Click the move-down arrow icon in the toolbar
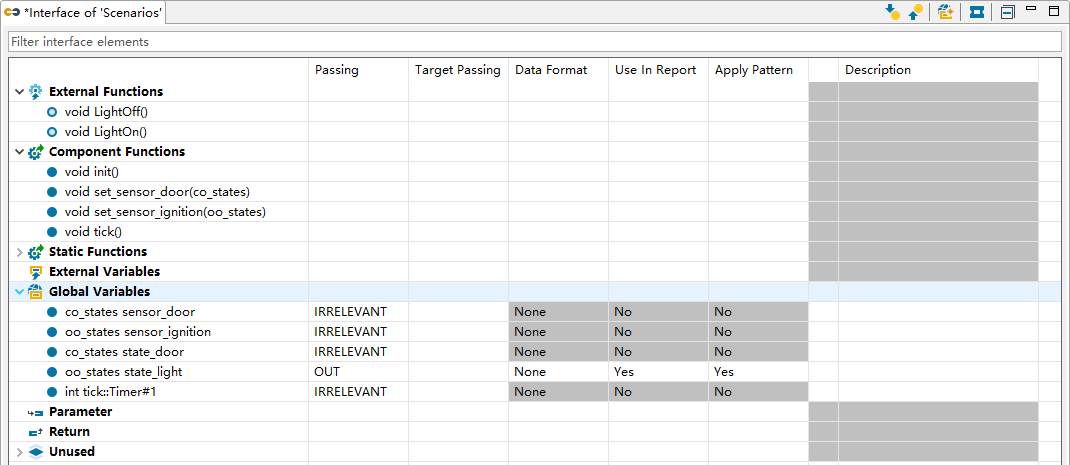 892,12
